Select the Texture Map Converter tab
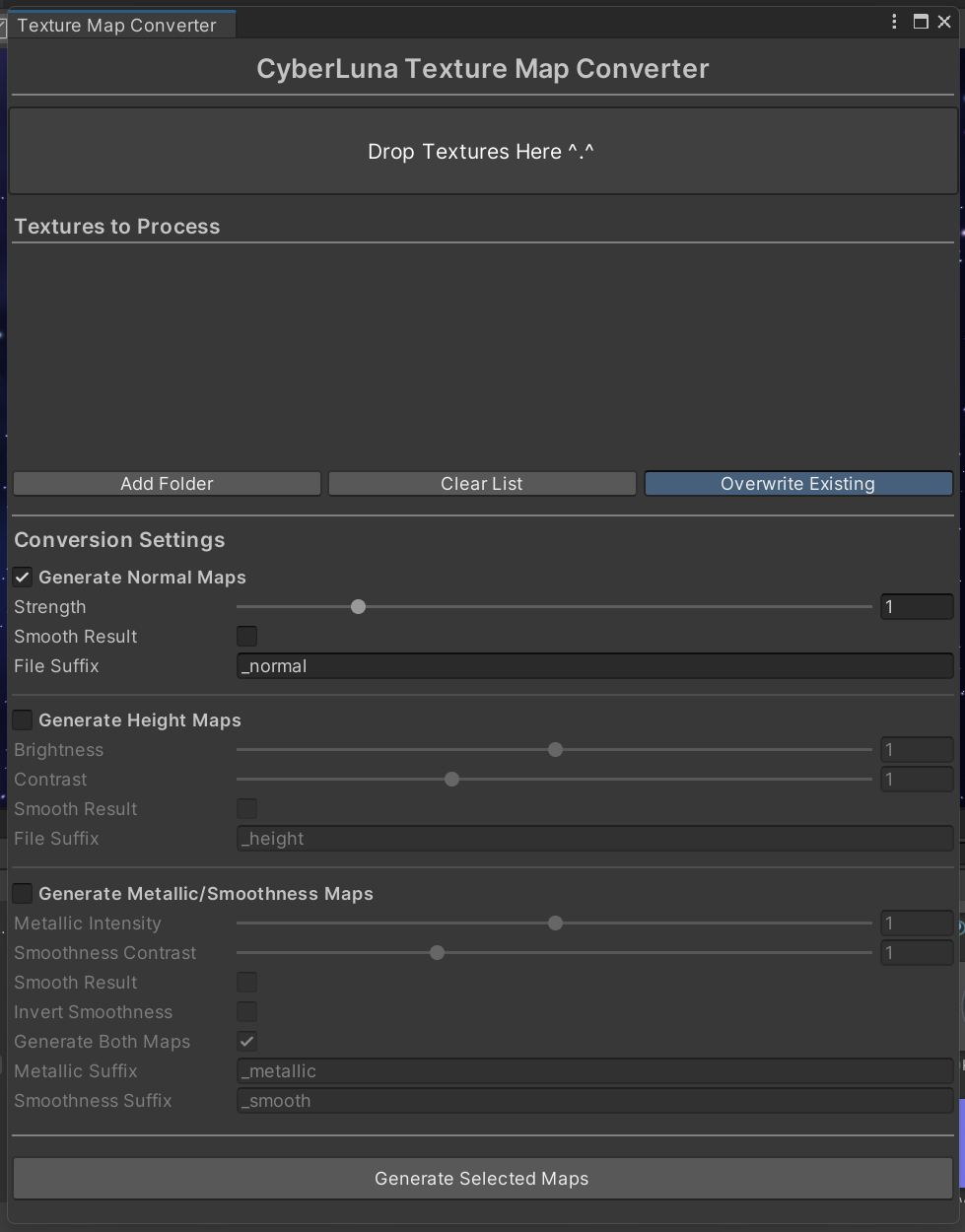The width and height of the screenshot is (965, 1232). point(118,25)
